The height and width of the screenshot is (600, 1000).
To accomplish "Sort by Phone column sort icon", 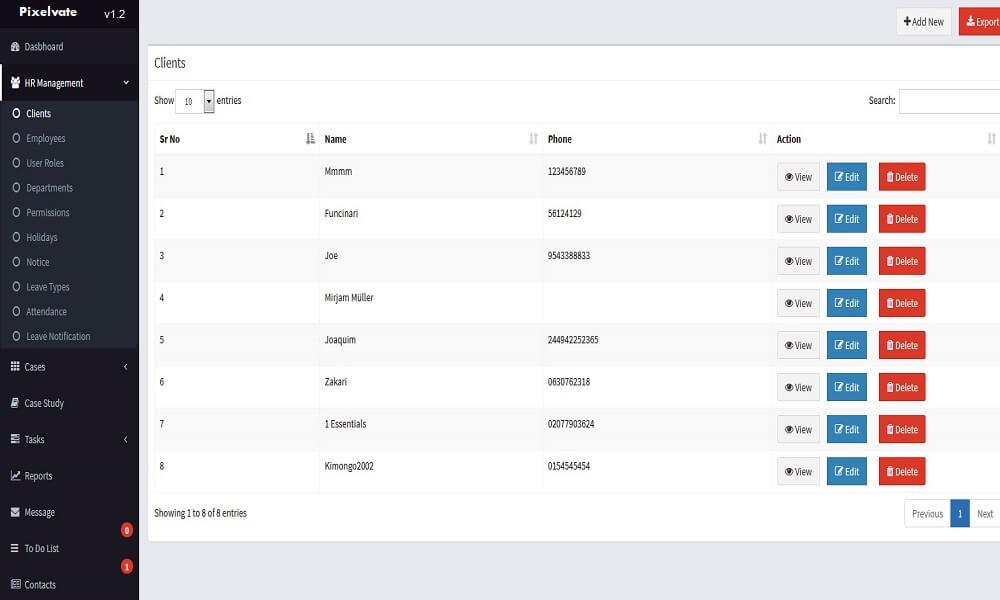I will (763, 139).
